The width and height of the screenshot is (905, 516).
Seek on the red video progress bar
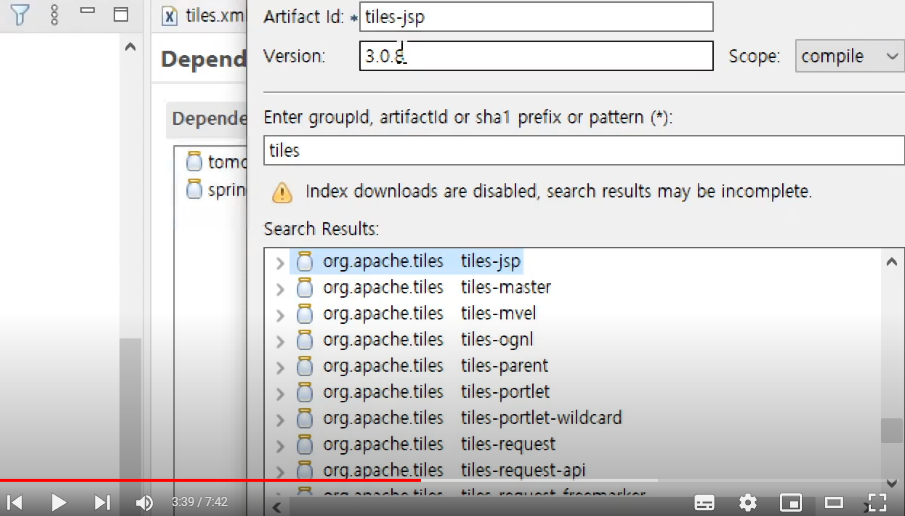tap(210, 480)
